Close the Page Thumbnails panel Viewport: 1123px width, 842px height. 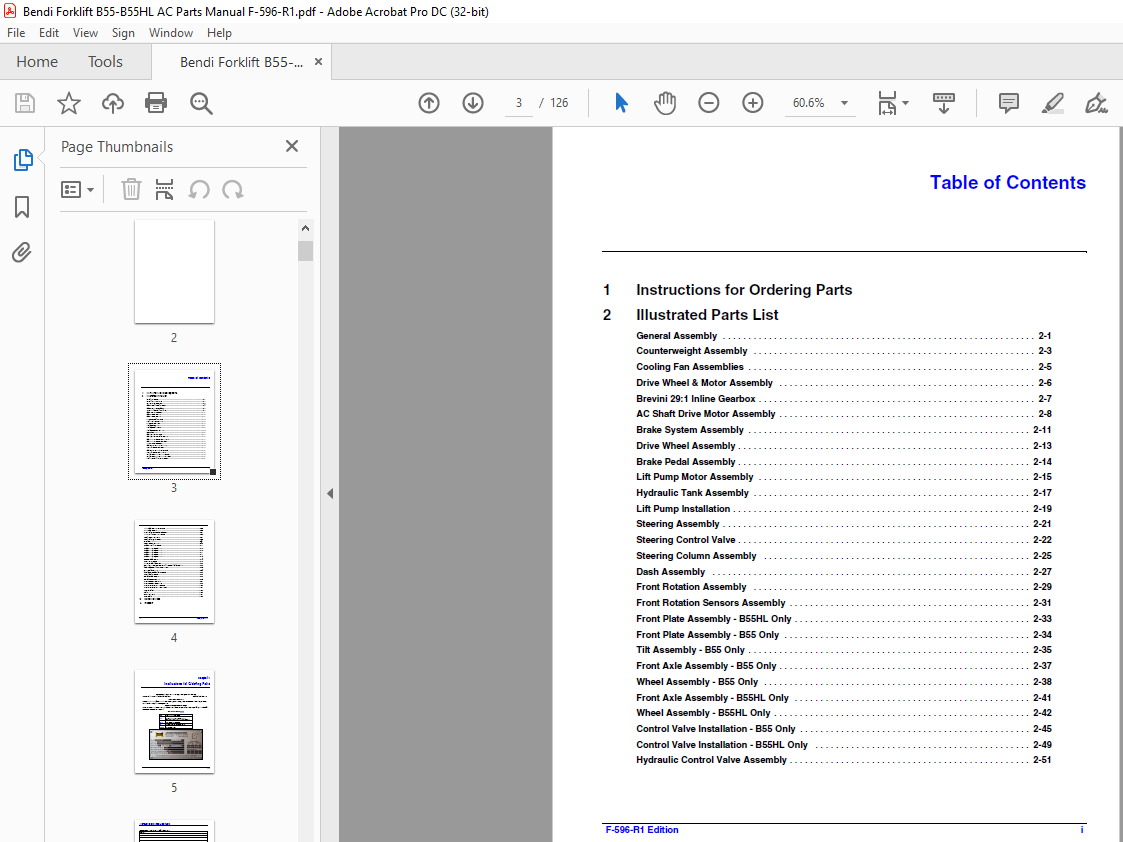291,146
